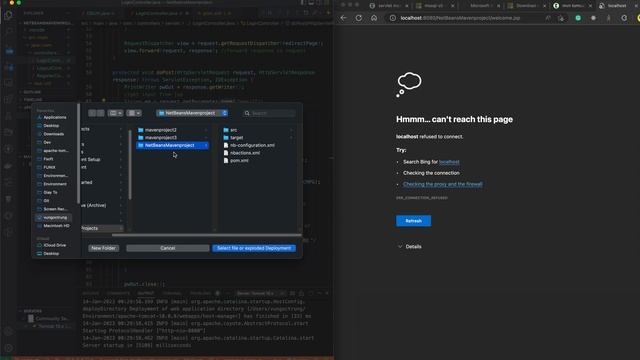Screen dimensions: 640x360
Task: Select the nb-configuration.xml file
Action: 252,145
